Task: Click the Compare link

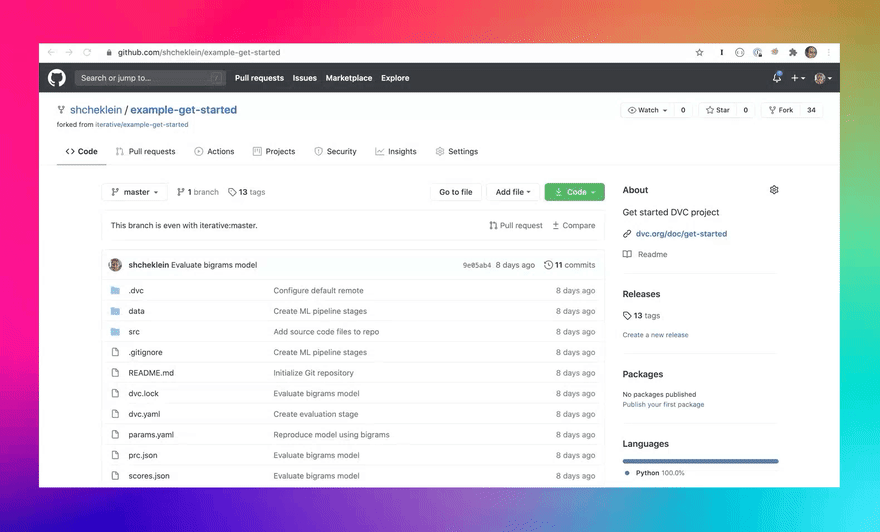Action: tap(574, 226)
